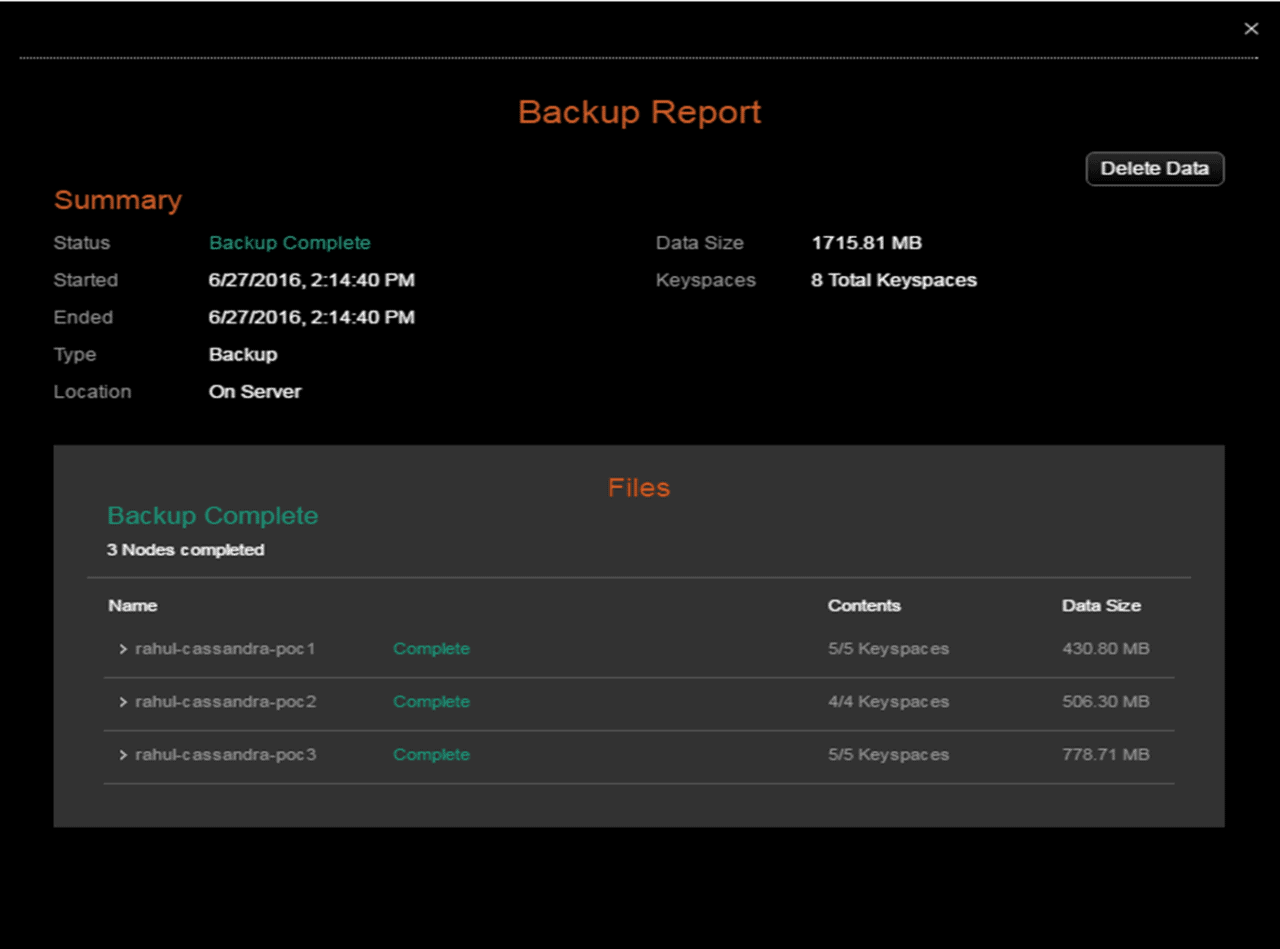1280x949 pixels.
Task: Expand the rahul-cassandra-poc2 row chevron
Action: (x=123, y=702)
